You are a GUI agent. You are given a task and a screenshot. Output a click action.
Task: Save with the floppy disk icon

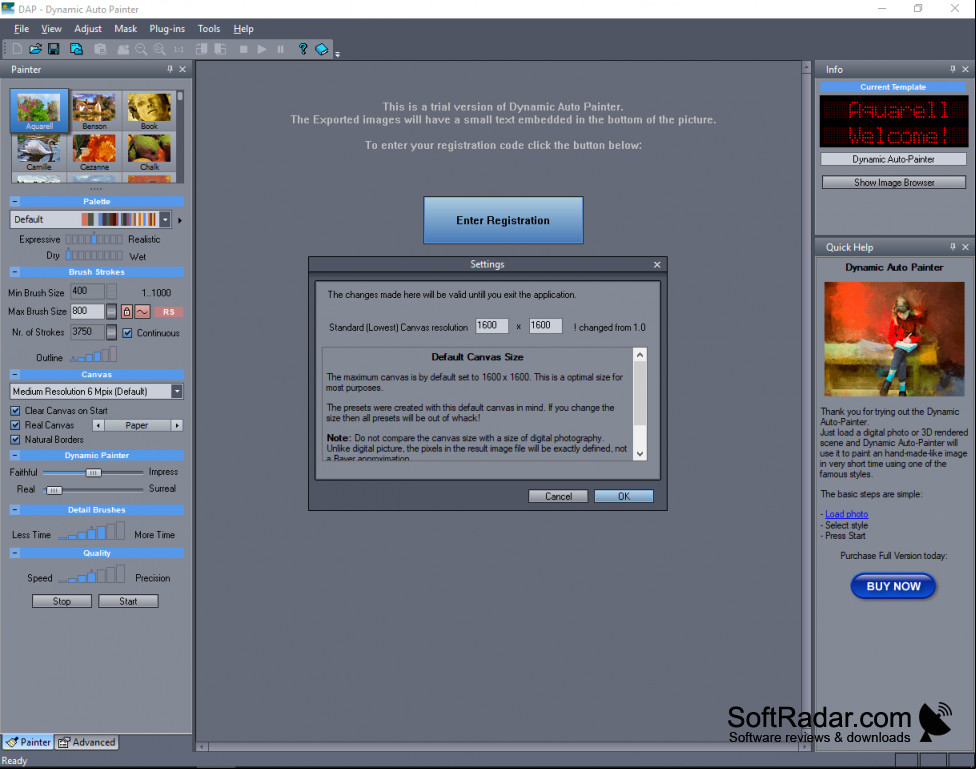pos(54,49)
